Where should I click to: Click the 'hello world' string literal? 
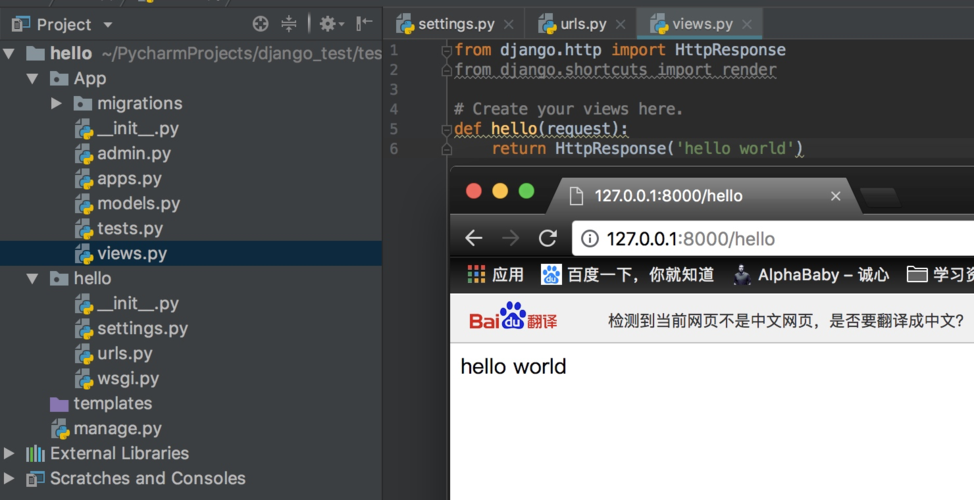coord(735,148)
